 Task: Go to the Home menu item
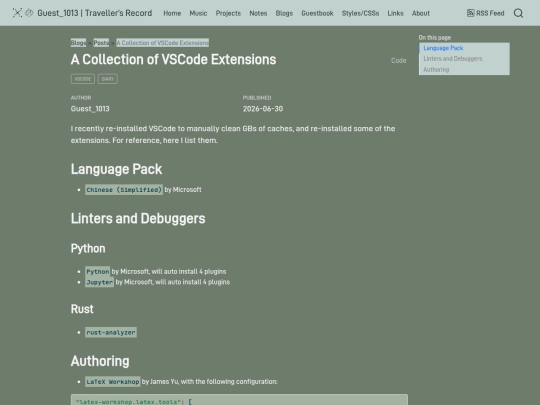(172, 13)
